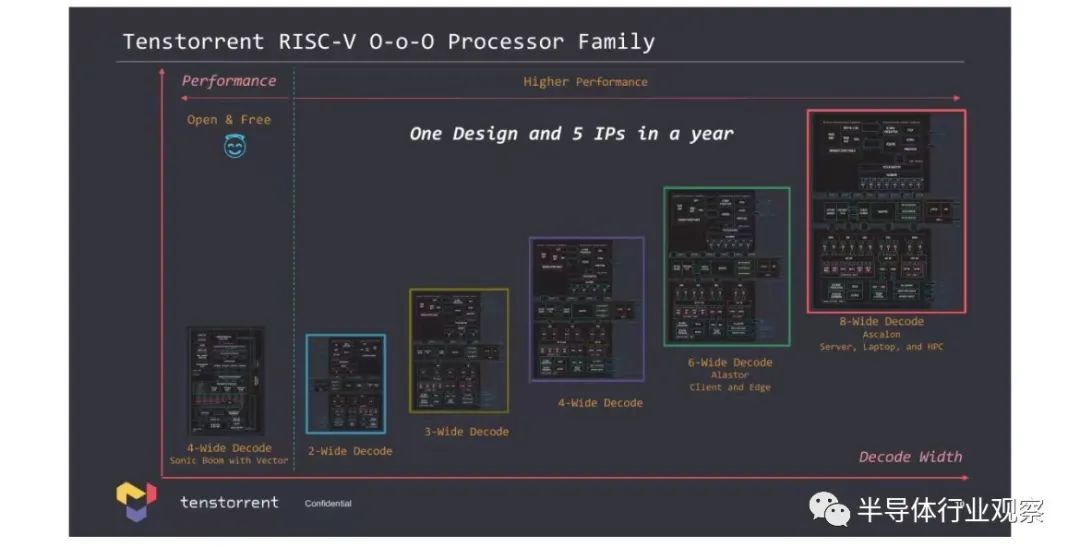Click 'One Design and 5 IPs in a year'

(x=571, y=134)
